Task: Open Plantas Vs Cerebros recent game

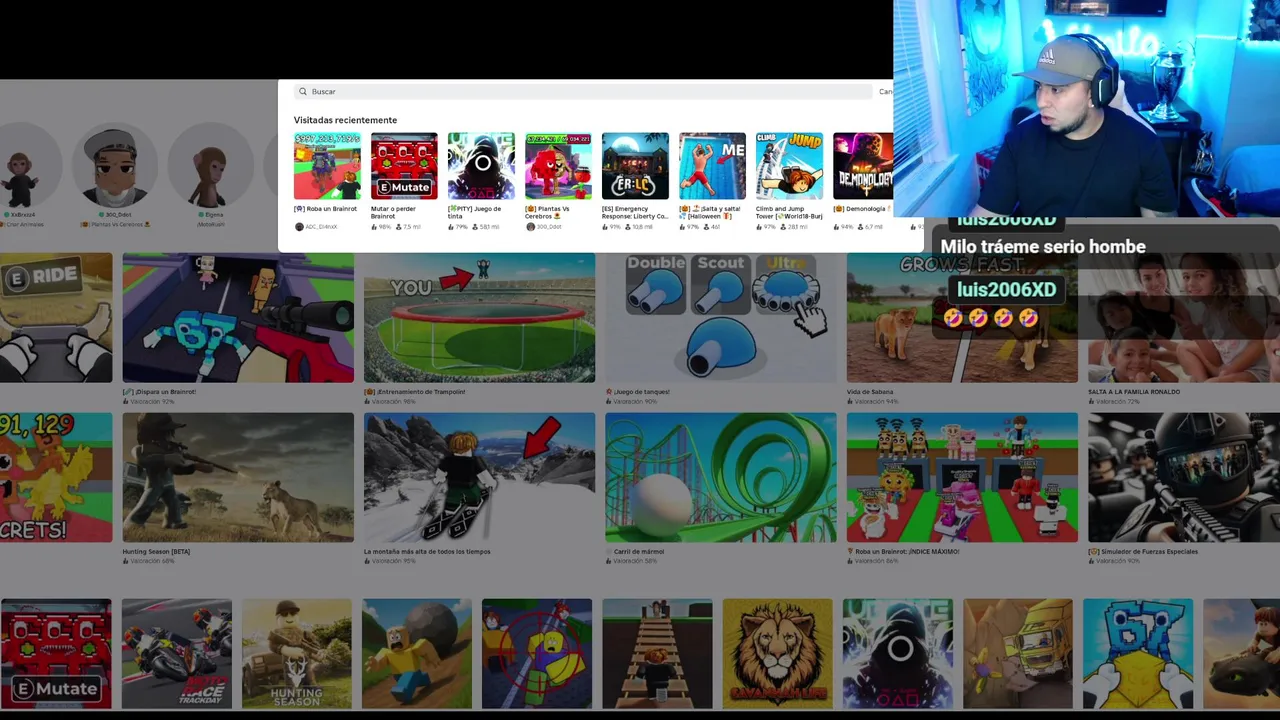Action: (558, 166)
